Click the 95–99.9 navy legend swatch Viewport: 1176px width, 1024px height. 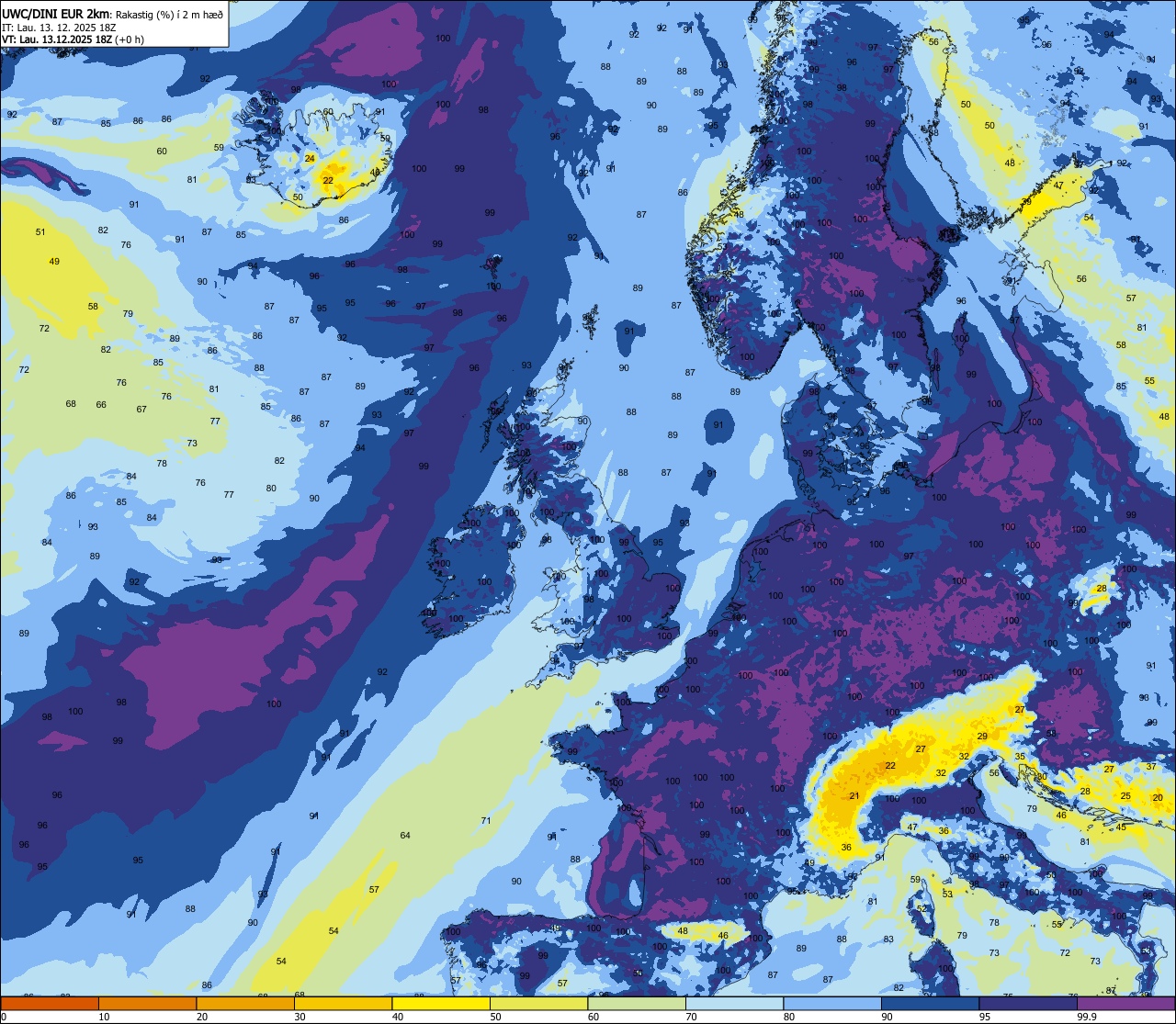coord(1028,1003)
